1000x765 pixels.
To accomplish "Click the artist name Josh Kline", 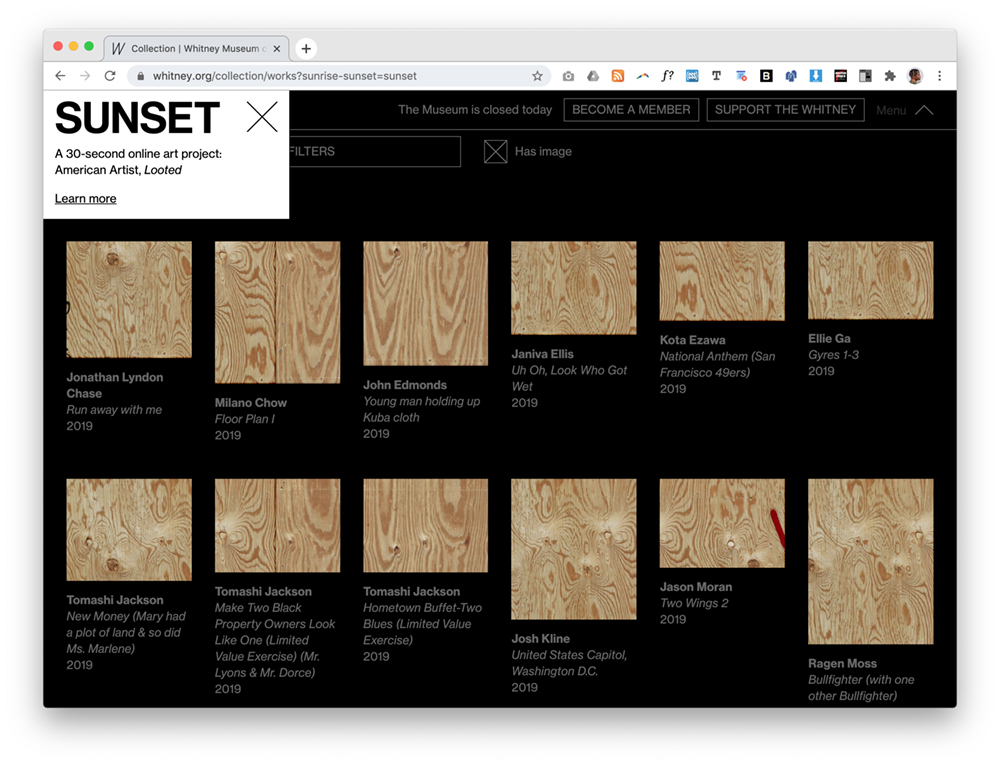I will click(541, 639).
